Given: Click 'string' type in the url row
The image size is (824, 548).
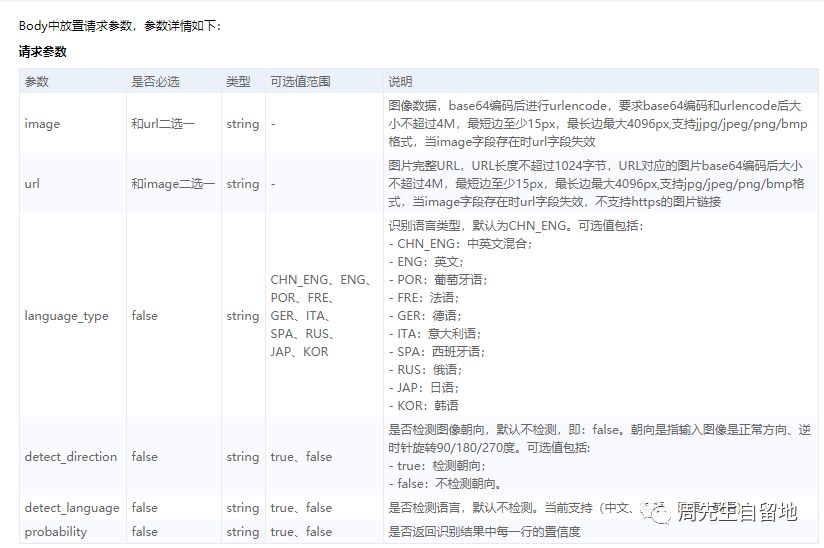Looking at the screenshot, I should (243, 184).
